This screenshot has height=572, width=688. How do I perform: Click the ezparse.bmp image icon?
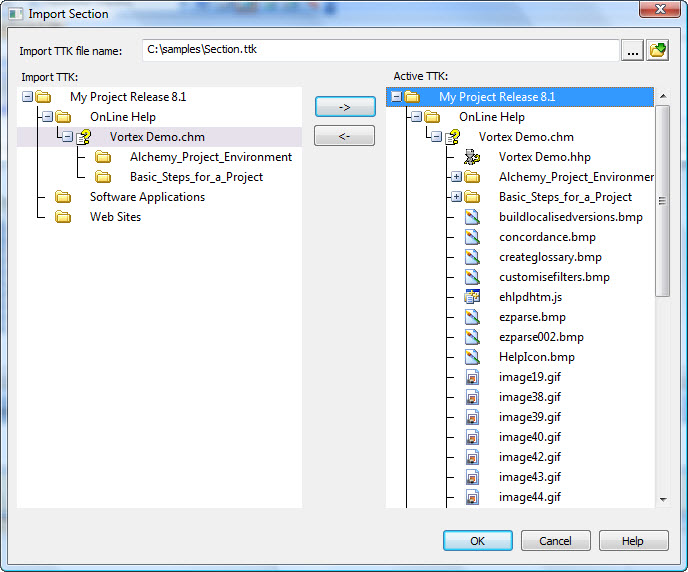pyautogui.click(x=472, y=317)
